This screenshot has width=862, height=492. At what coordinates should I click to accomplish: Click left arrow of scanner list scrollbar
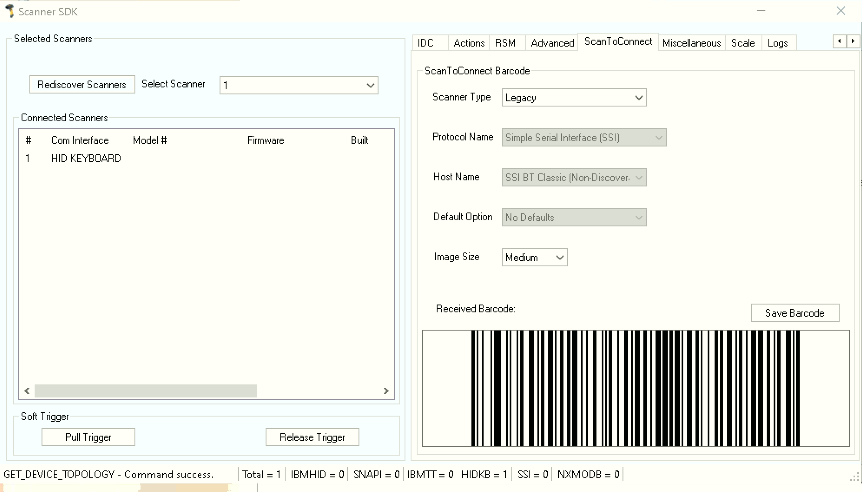click(27, 391)
